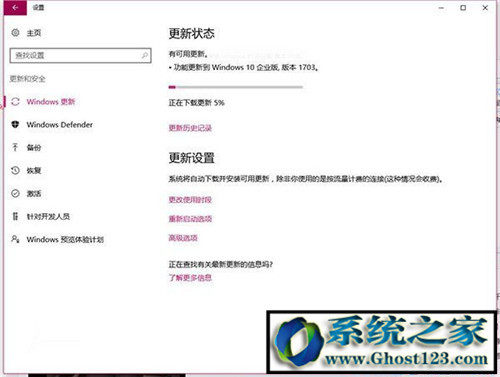Open 更新历史记录 update history link

(190, 128)
